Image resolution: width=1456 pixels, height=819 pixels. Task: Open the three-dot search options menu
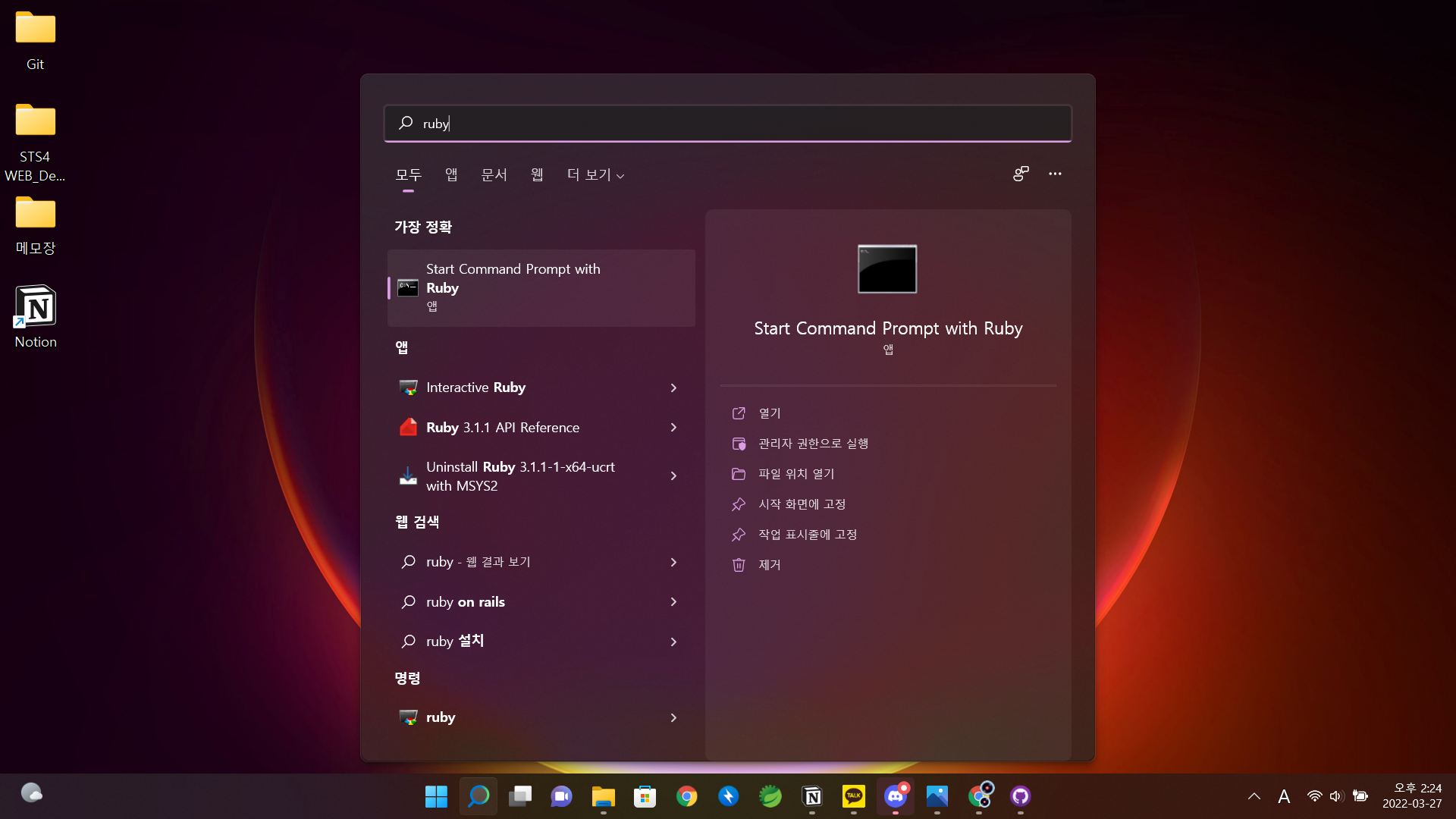[x=1055, y=174]
